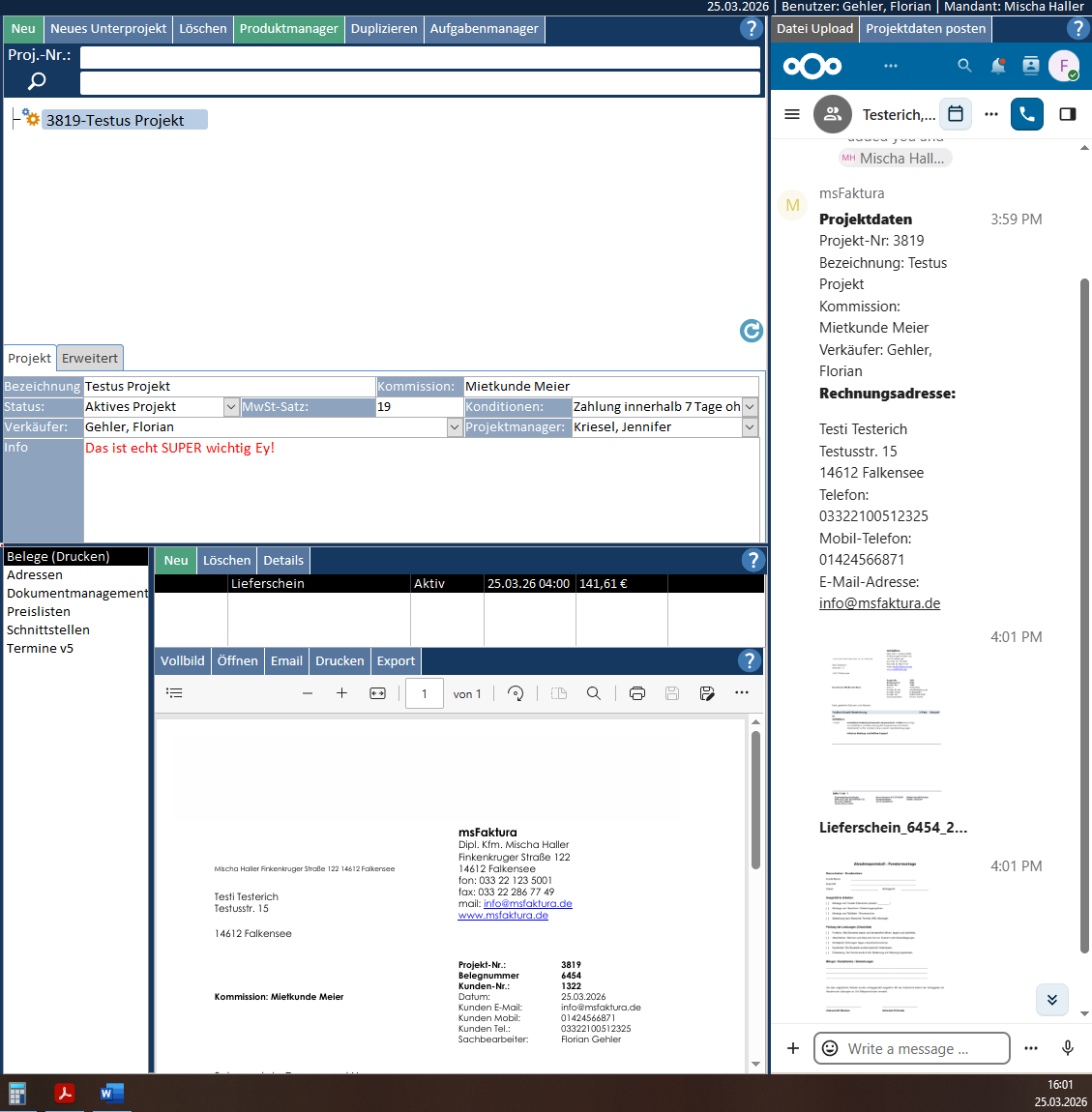This screenshot has height=1112, width=1092.
Task: Open Nextcloud notifications bell
Action: click(997, 66)
